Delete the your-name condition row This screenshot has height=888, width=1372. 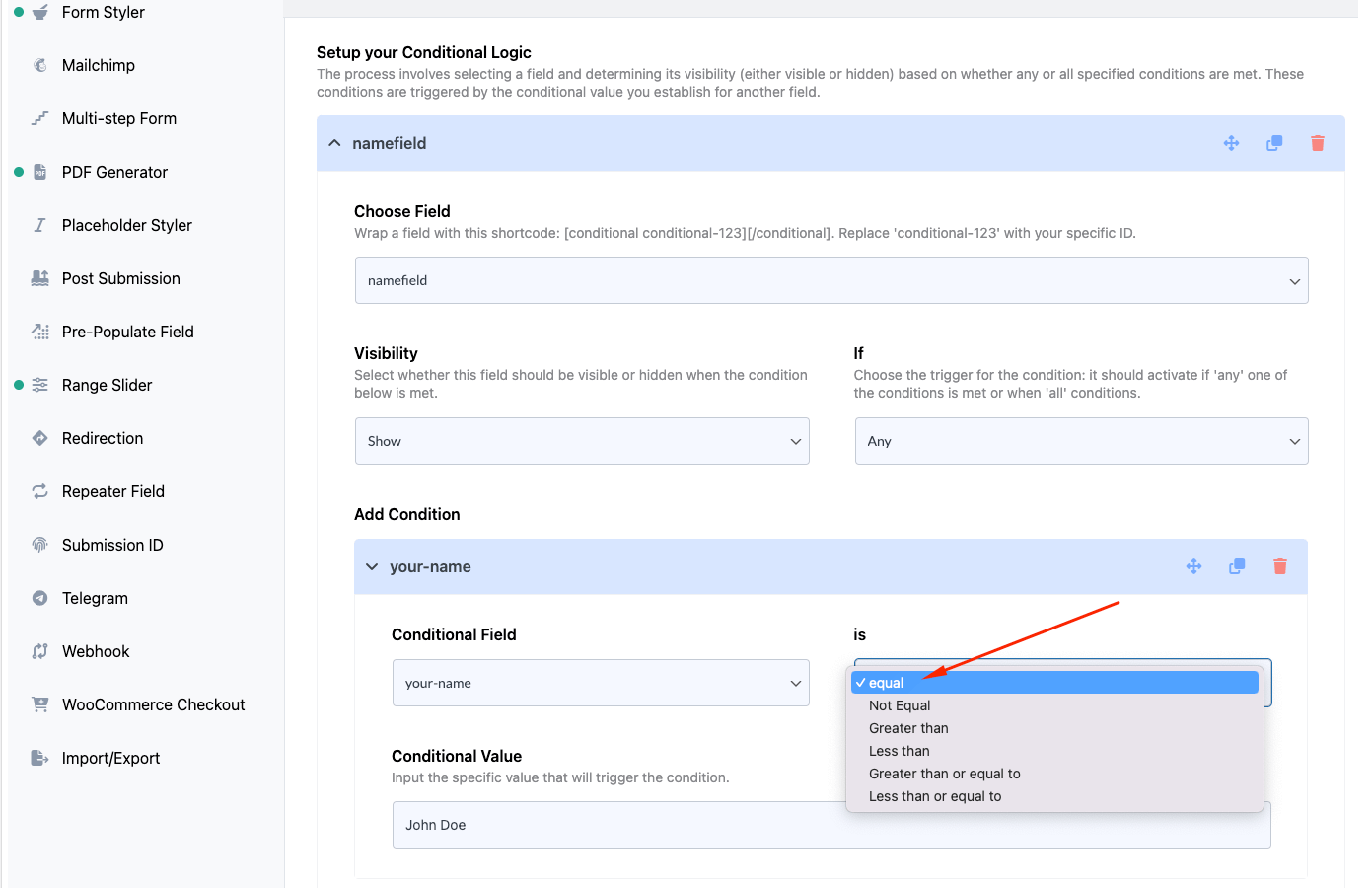point(1279,566)
